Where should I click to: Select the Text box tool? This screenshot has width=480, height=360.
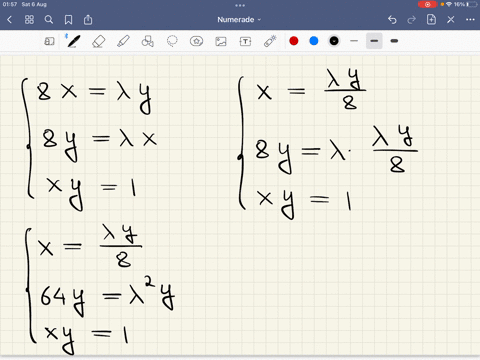245,41
